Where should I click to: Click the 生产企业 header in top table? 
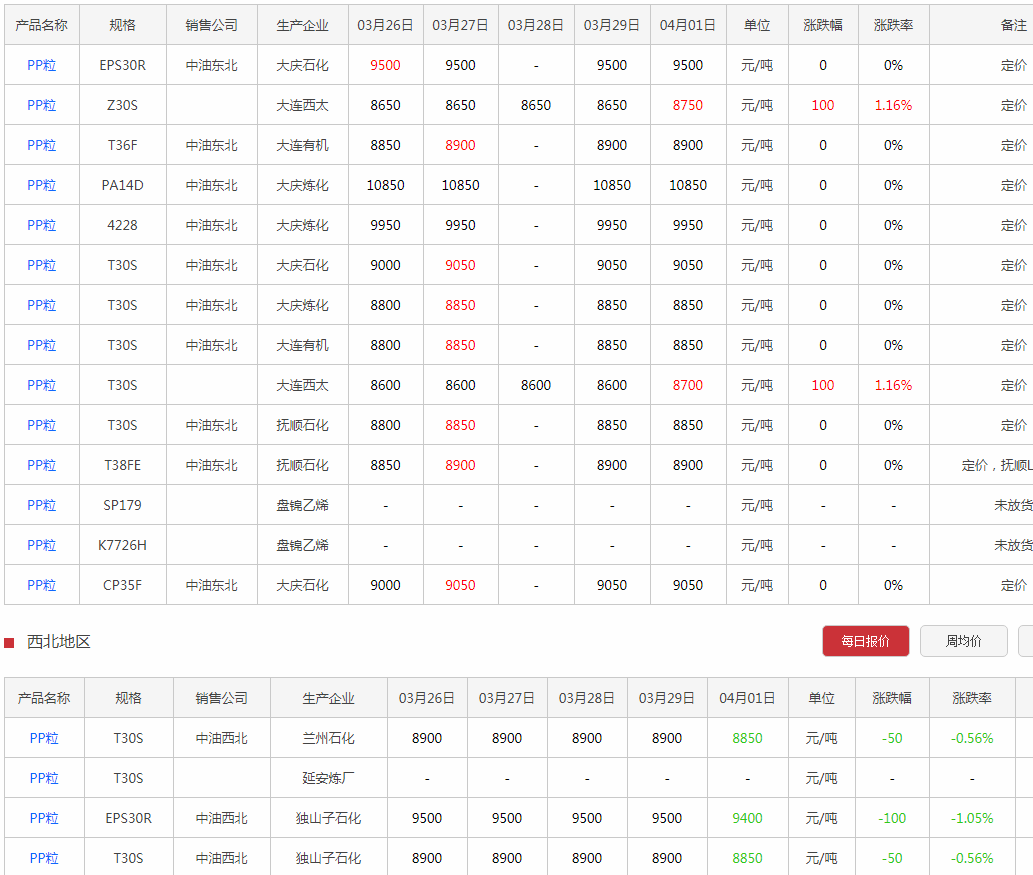coord(302,25)
